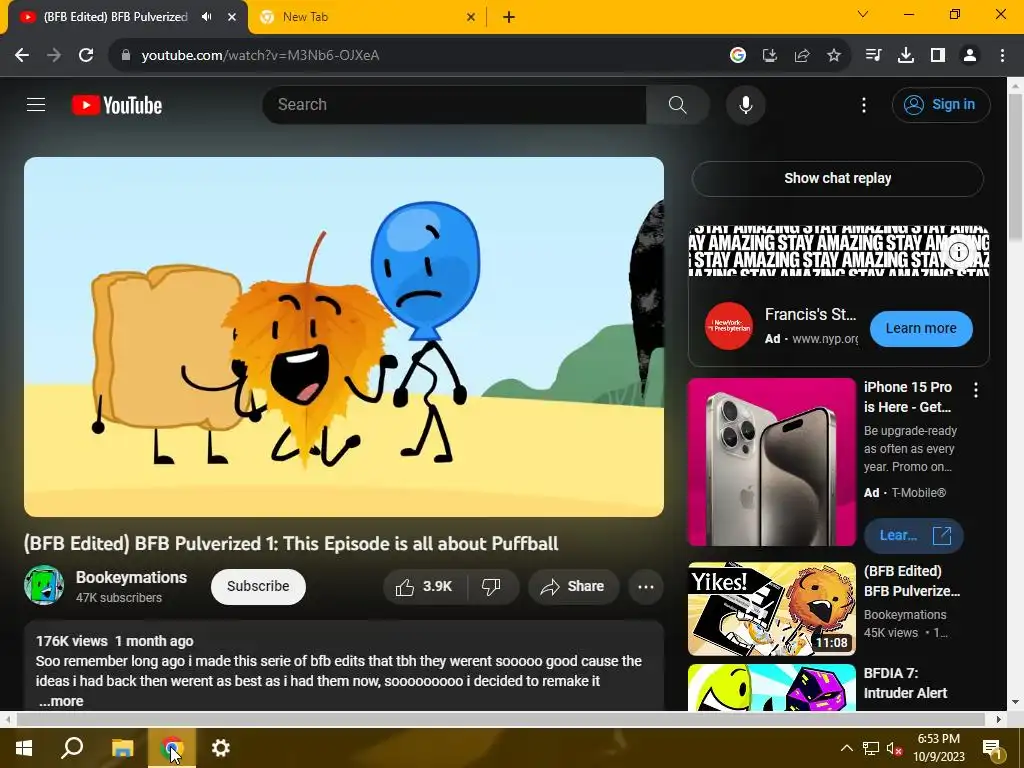
Task: Open the network tray icon
Action: (871, 748)
